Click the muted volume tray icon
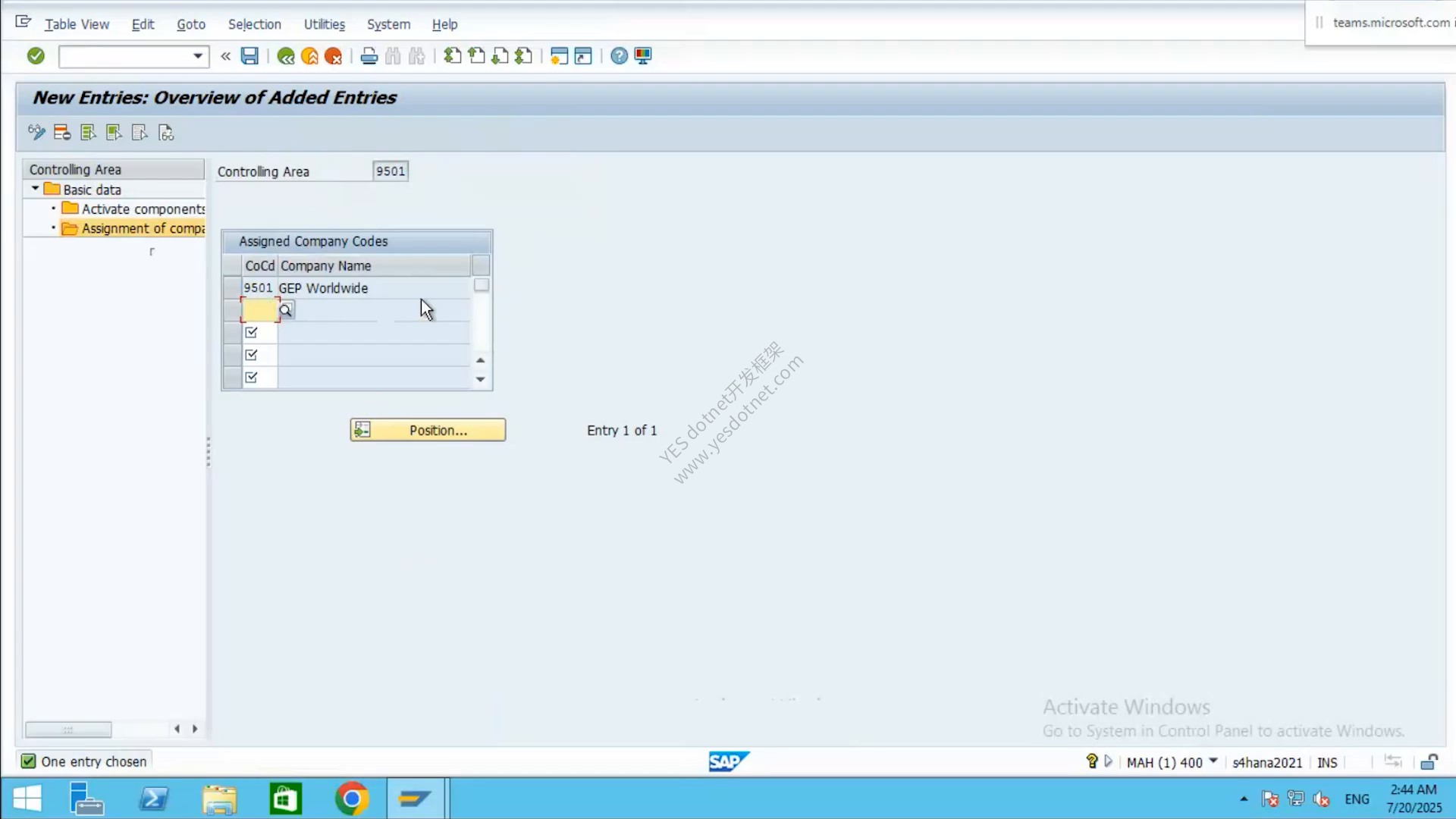This screenshot has width=1456, height=819. pyautogui.click(x=1321, y=799)
